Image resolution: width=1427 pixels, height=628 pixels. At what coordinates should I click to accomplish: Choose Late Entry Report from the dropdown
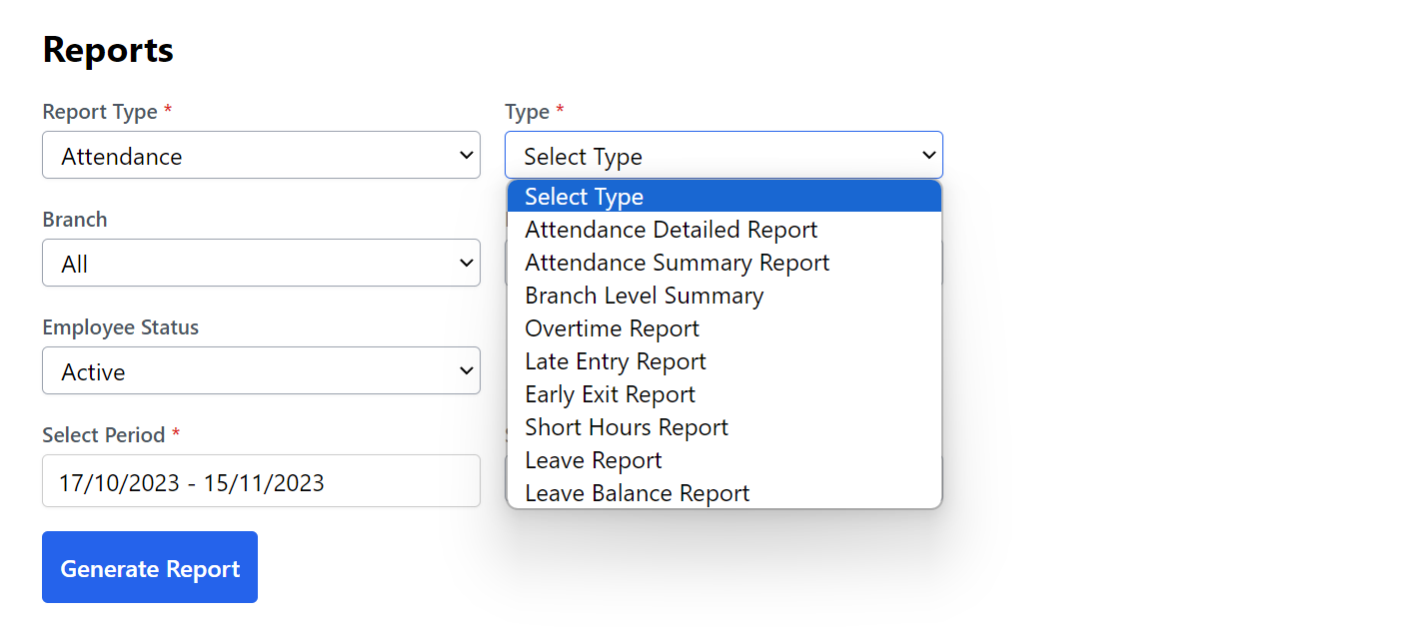point(614,361)
